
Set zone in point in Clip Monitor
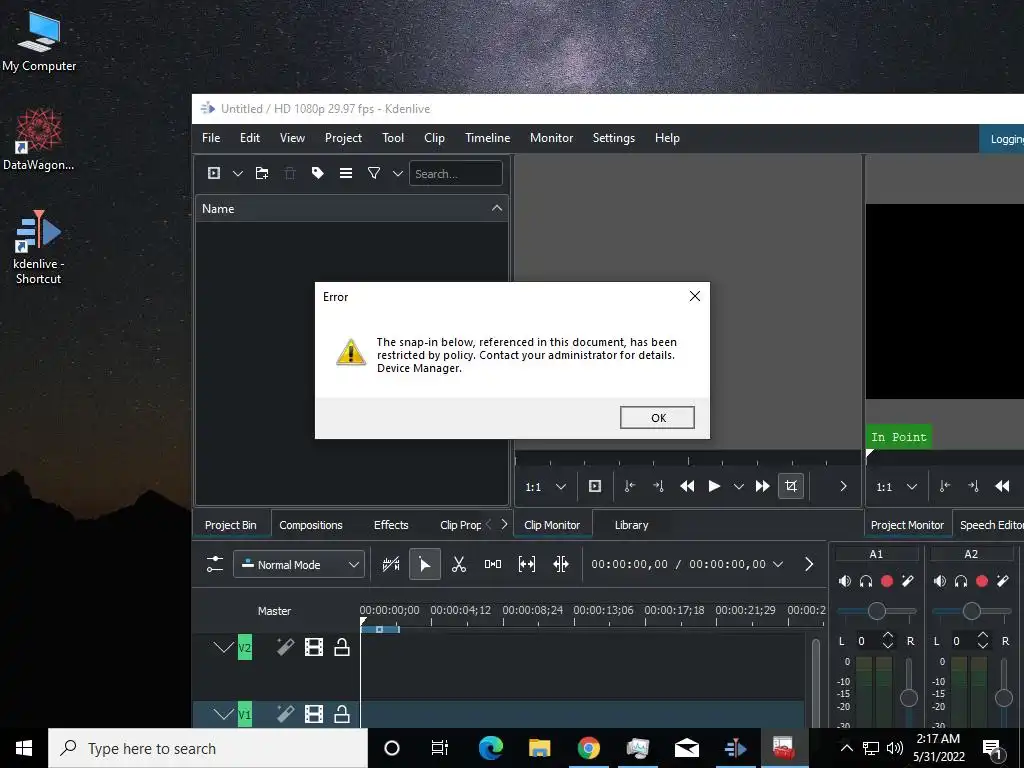(x=630, y=487)
